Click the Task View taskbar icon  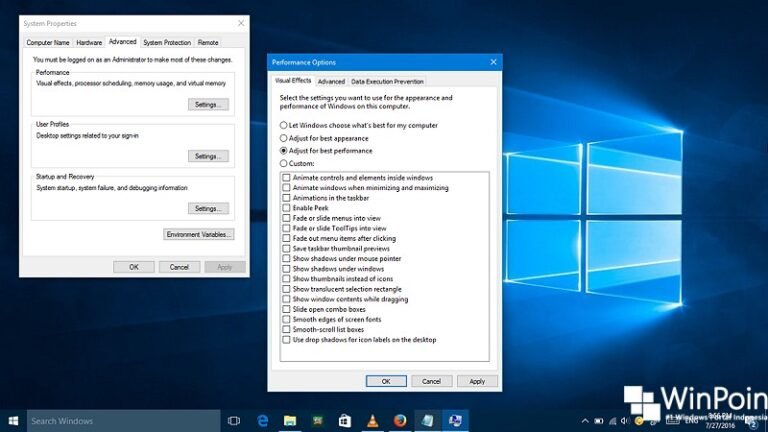pos(234,421)
